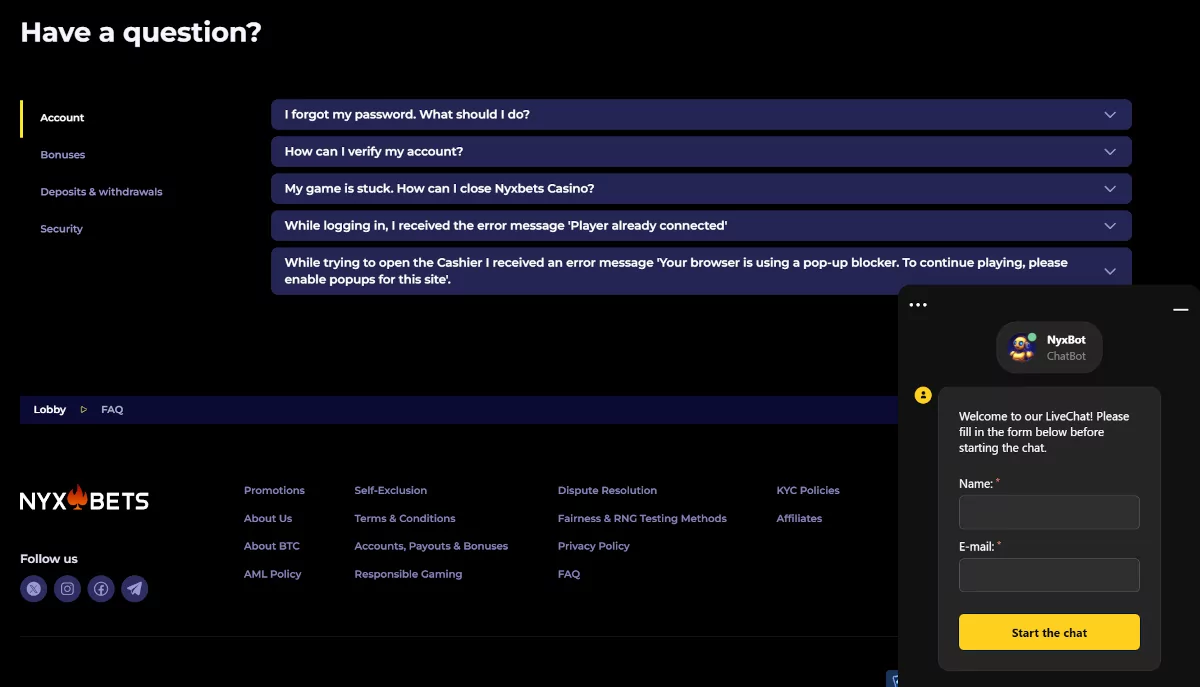Open the Responsible Gaming link
The height and width of the screenshot is (687, 1200).
408,574
